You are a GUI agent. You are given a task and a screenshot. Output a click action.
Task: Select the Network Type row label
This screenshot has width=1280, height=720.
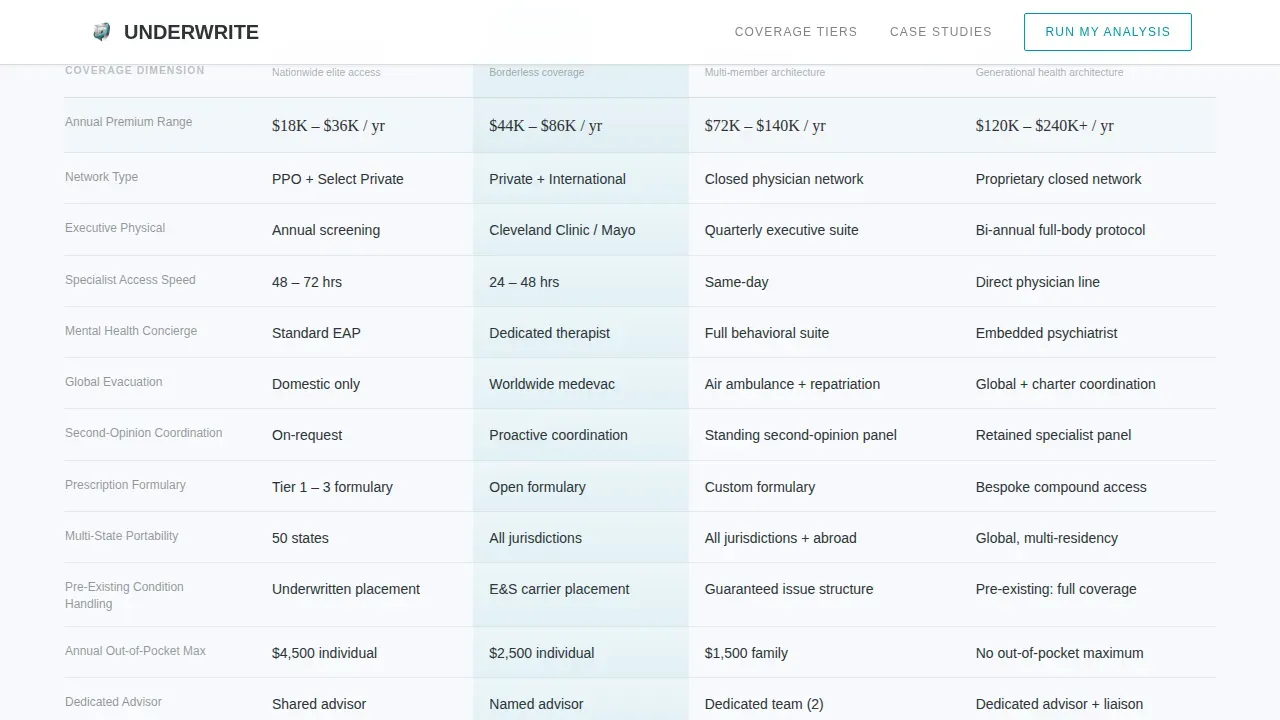coord(102,177)
